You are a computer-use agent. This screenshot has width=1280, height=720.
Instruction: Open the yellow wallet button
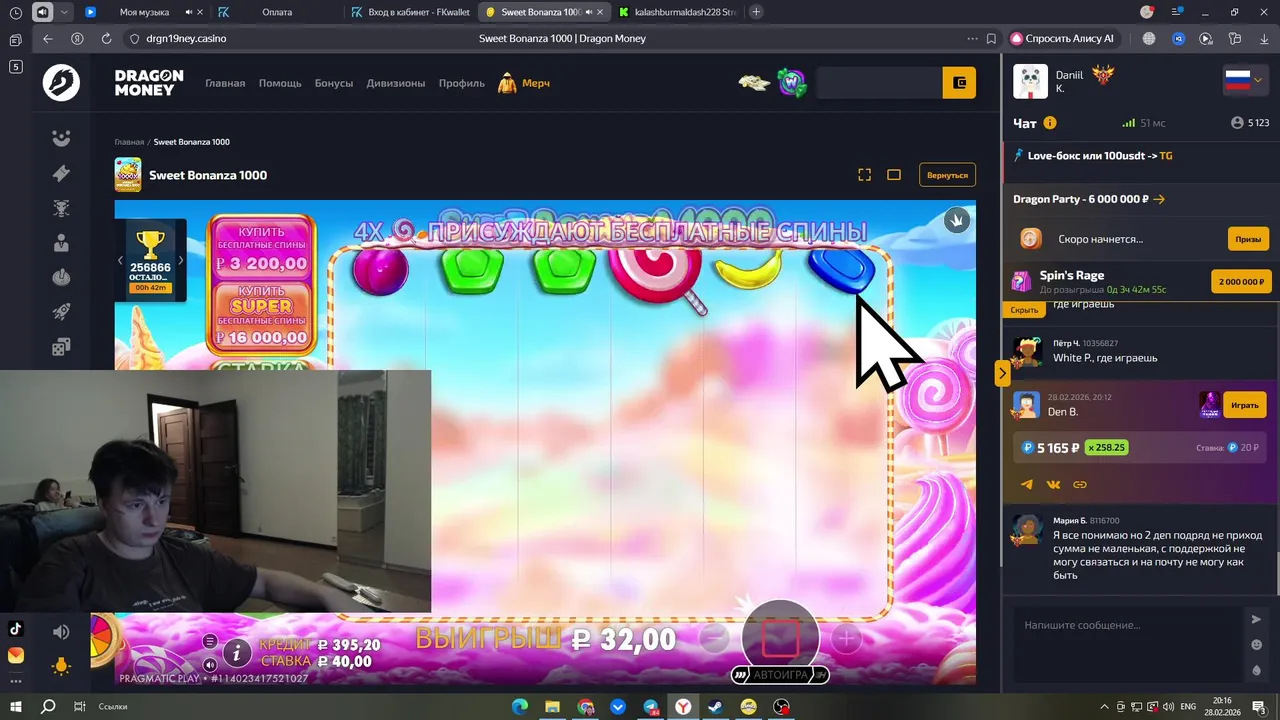pos(959,82)
